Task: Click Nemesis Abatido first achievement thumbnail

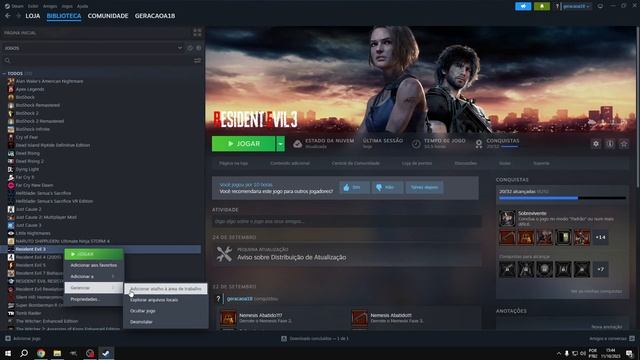Action: [x=228, y=318]
